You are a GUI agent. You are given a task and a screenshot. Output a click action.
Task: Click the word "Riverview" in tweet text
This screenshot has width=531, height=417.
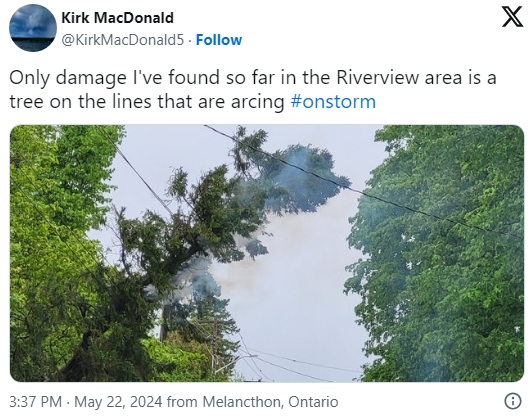[378, 77]
